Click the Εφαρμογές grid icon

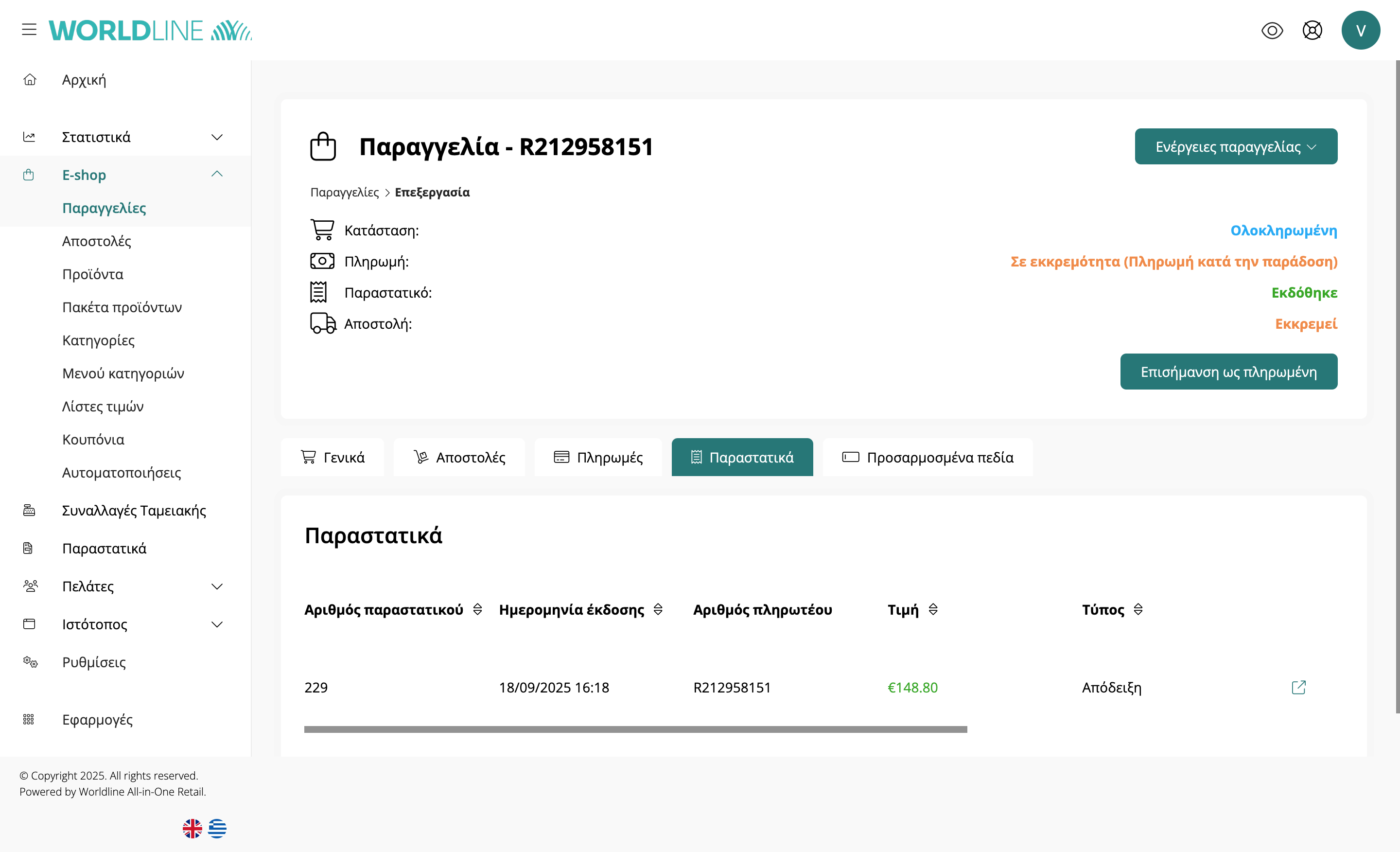point(28,719)
